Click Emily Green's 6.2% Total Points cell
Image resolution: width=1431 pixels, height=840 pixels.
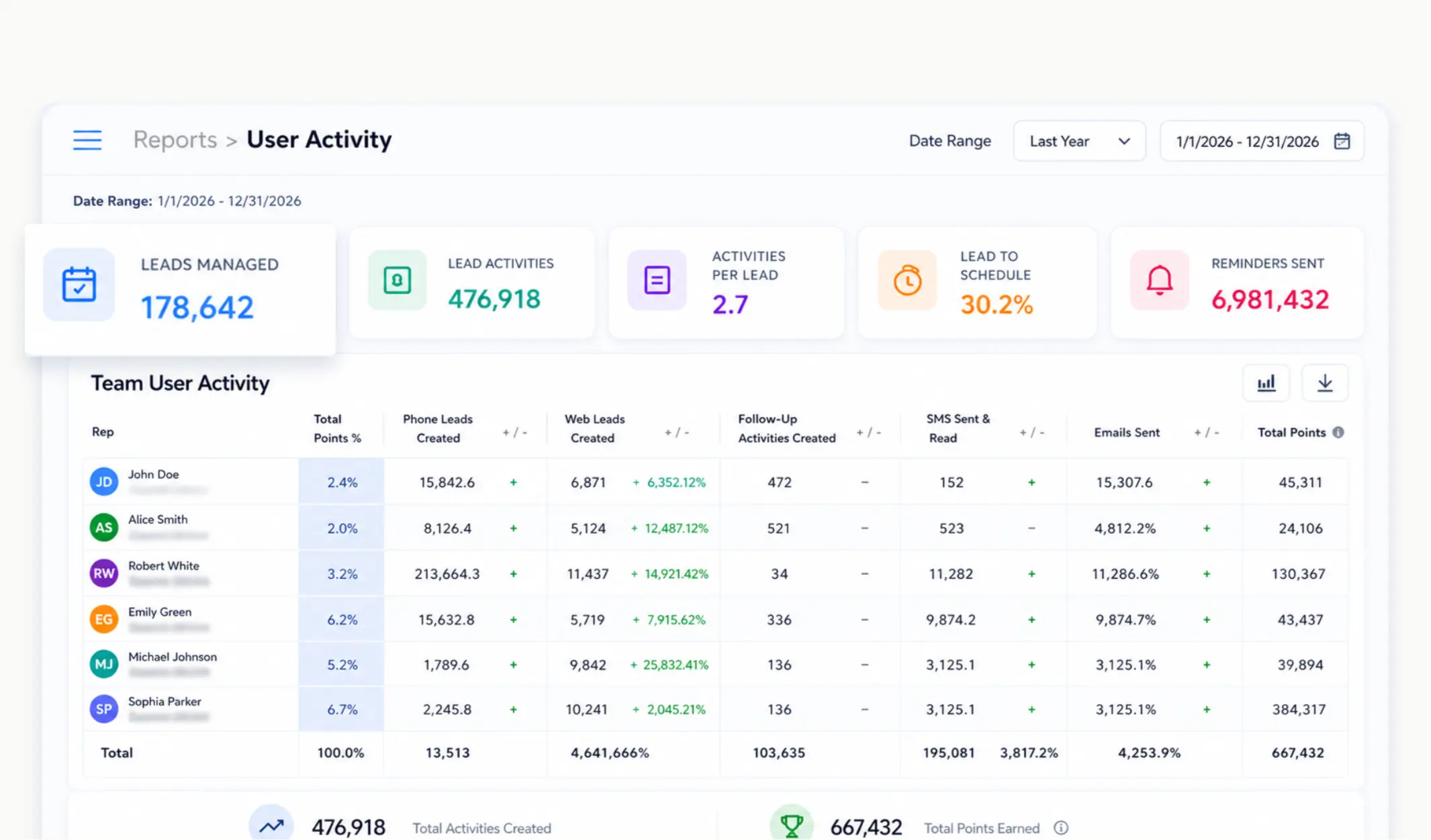point(342,620)
